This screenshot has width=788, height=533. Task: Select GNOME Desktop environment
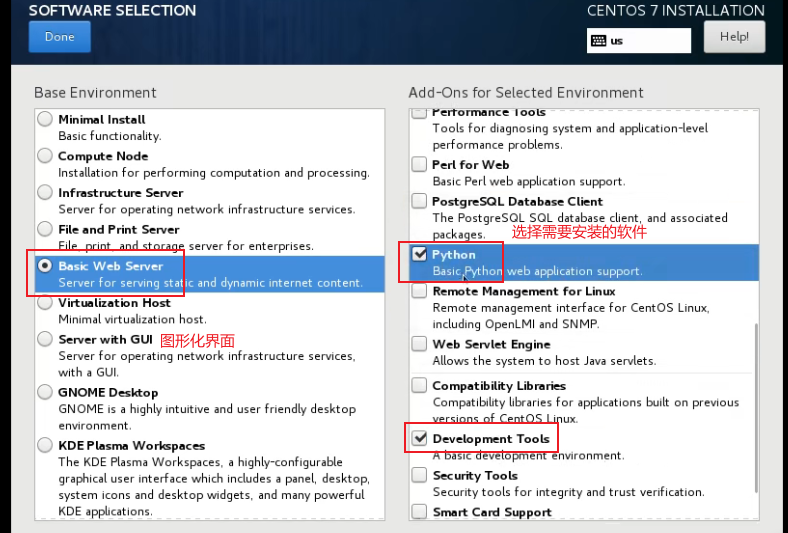click(45, 392)
